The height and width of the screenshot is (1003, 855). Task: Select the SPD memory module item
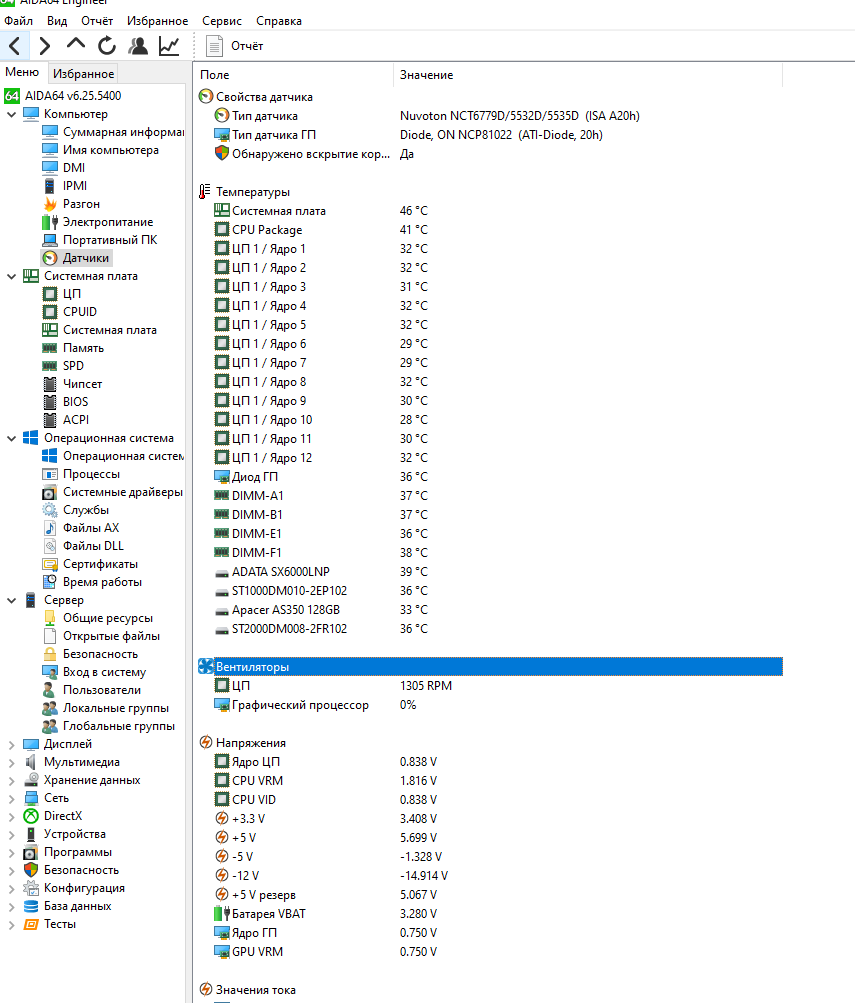[63, 366]
